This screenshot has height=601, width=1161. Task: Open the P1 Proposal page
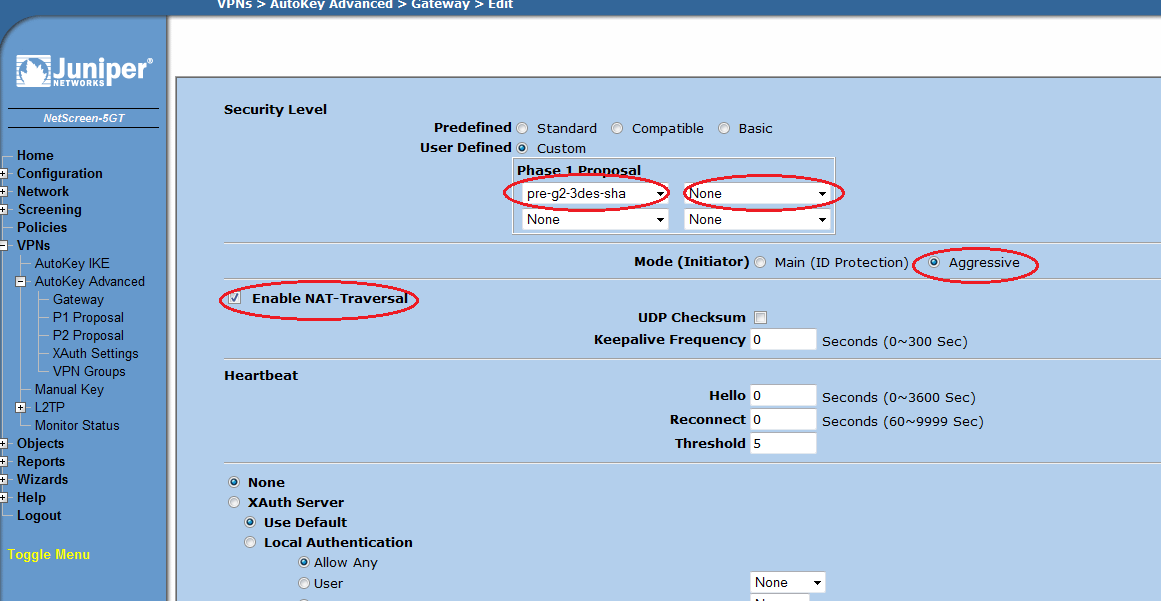pos(88,318)
